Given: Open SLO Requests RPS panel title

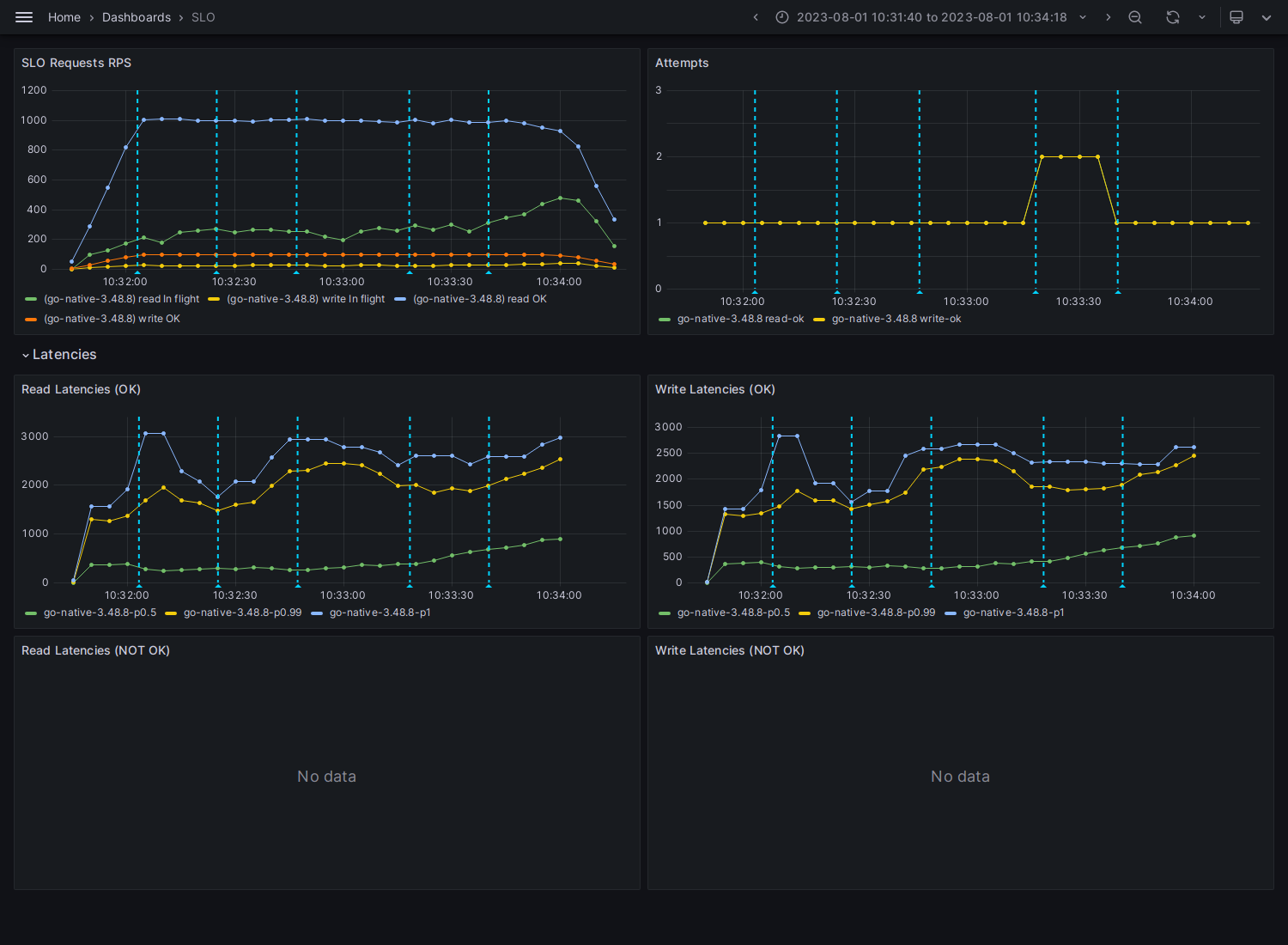Looking at the screenshot, I should click(76, 63).
